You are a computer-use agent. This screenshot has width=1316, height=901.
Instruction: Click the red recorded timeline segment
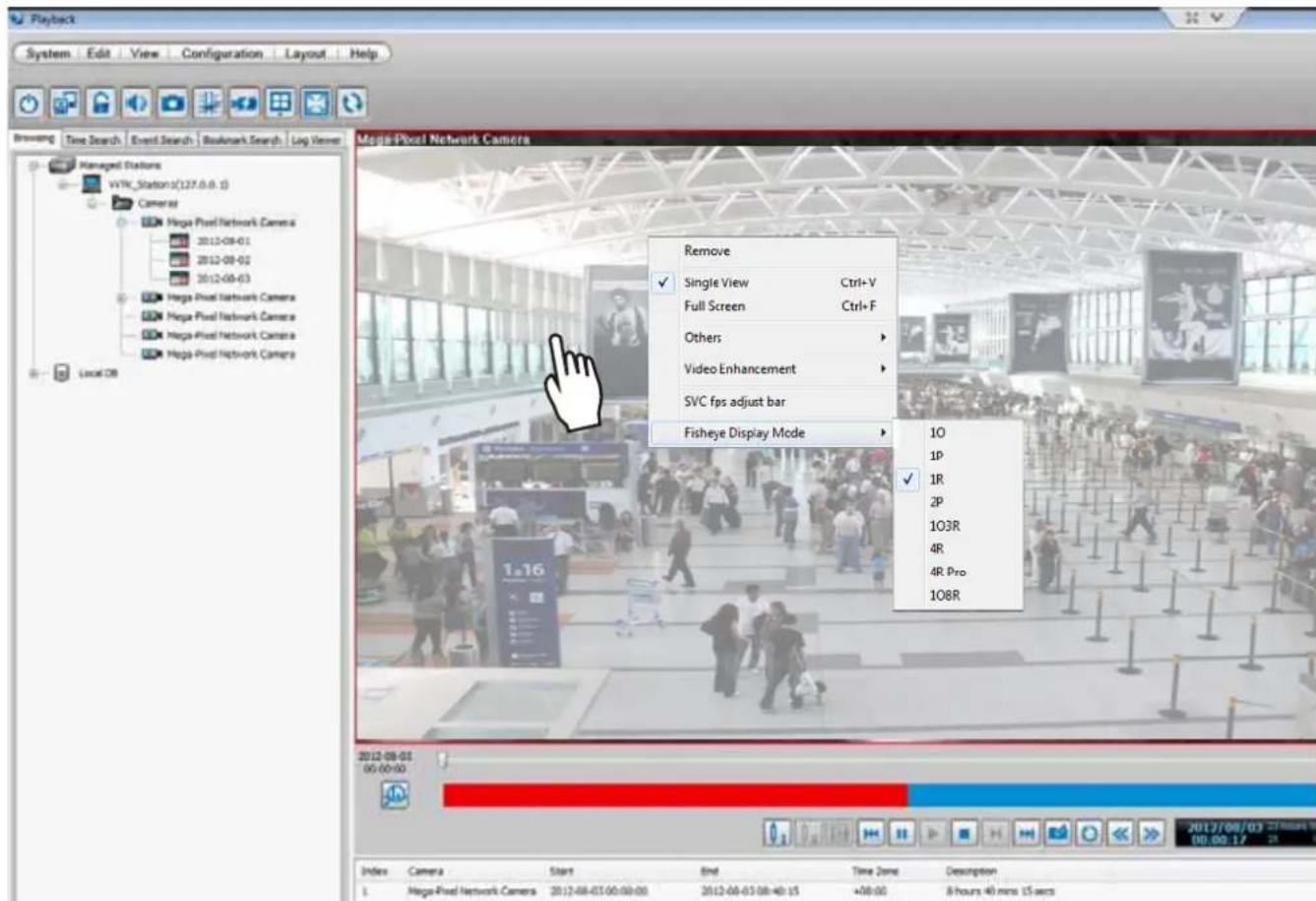(x=675, y=796)
